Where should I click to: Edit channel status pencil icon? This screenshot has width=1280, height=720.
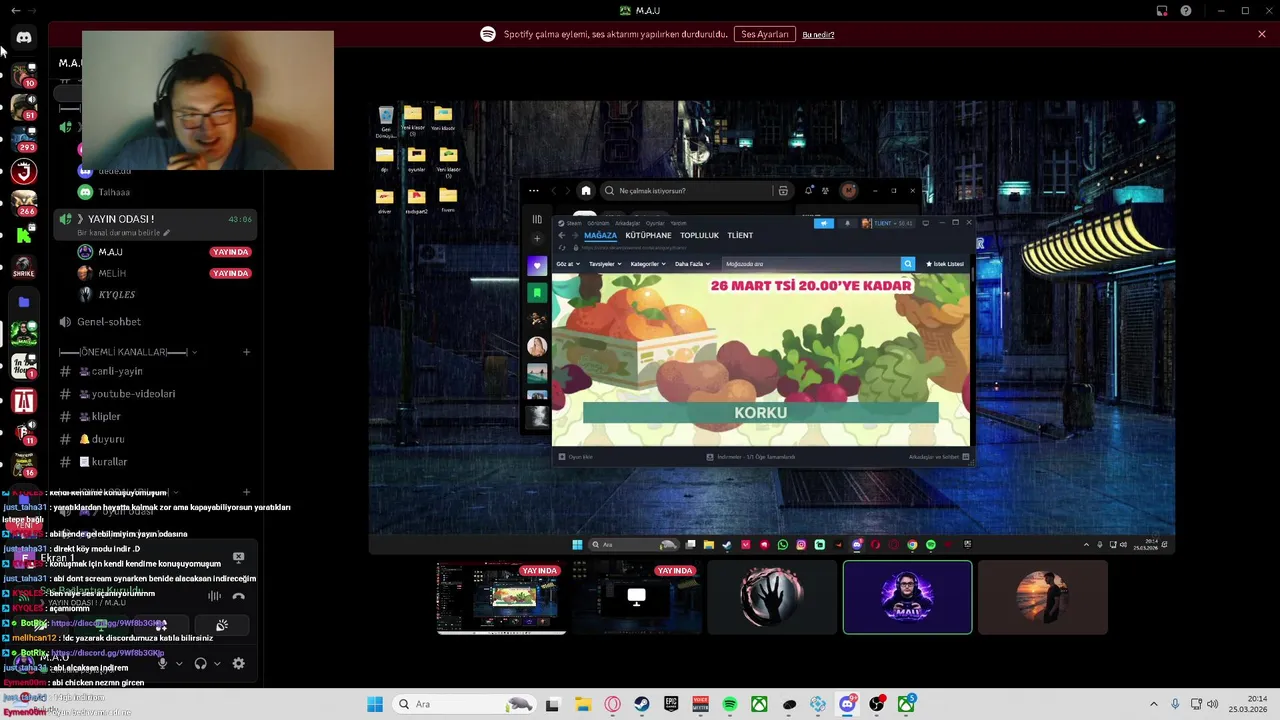pyautogui.click(x=166, y=233)
